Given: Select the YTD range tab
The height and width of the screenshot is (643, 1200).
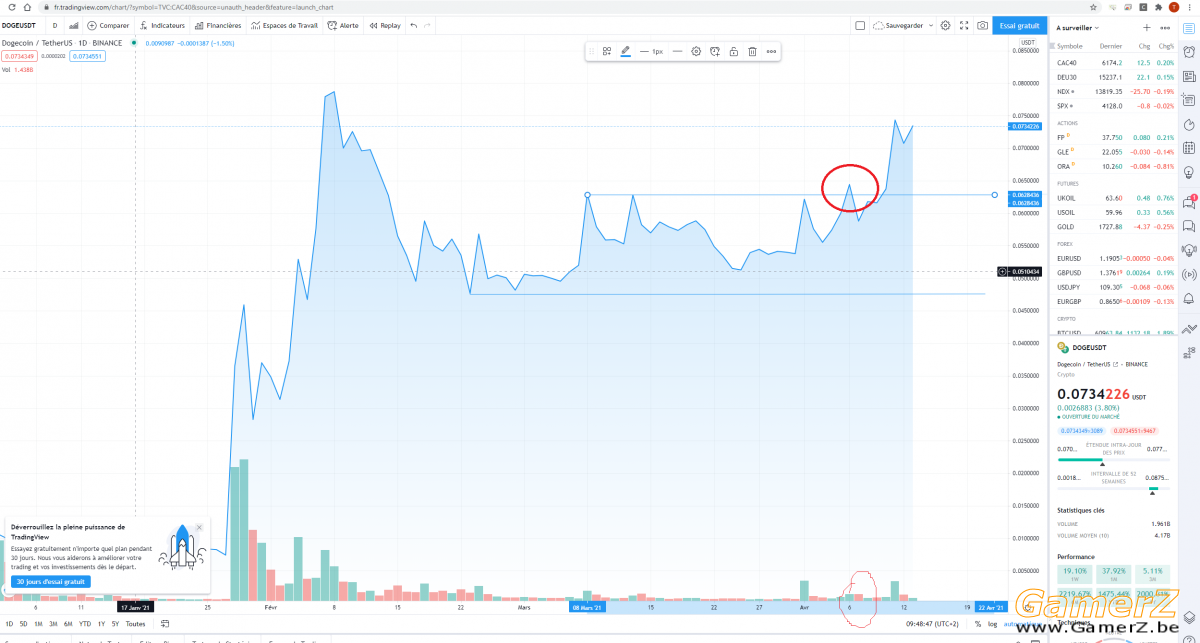Looking at the screenshot, I should pyautogui.click(x=85, y=623).
